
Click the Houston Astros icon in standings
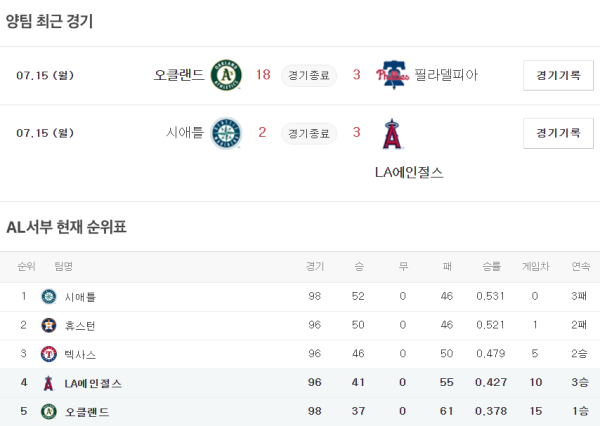click(48, 325)
